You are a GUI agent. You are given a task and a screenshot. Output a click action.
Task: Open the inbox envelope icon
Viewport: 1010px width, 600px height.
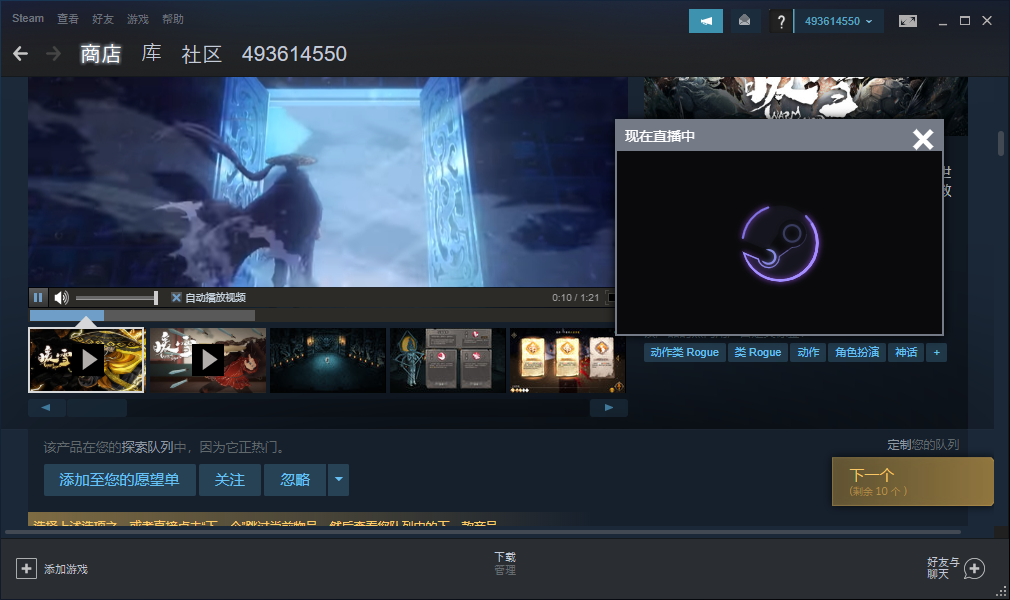(744, 21)
